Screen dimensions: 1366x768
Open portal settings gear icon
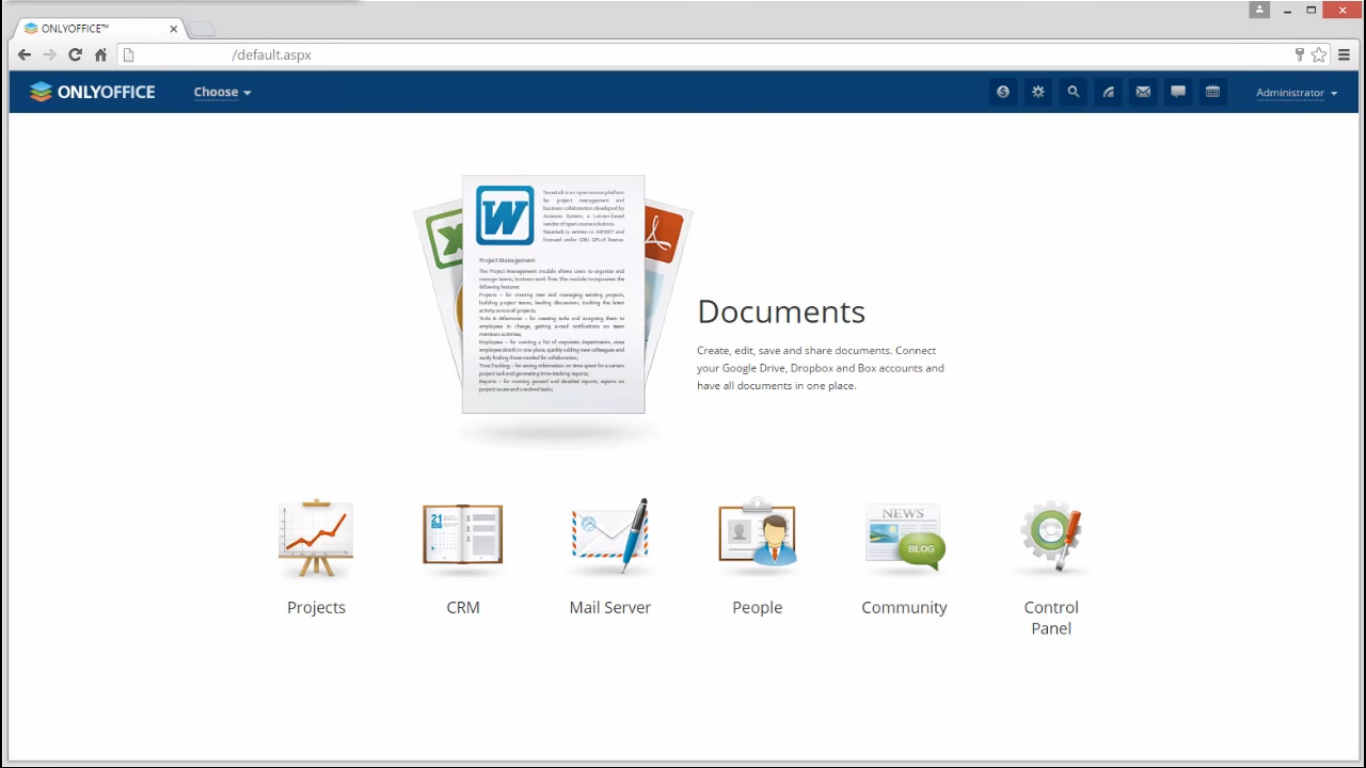(1038, 92)
